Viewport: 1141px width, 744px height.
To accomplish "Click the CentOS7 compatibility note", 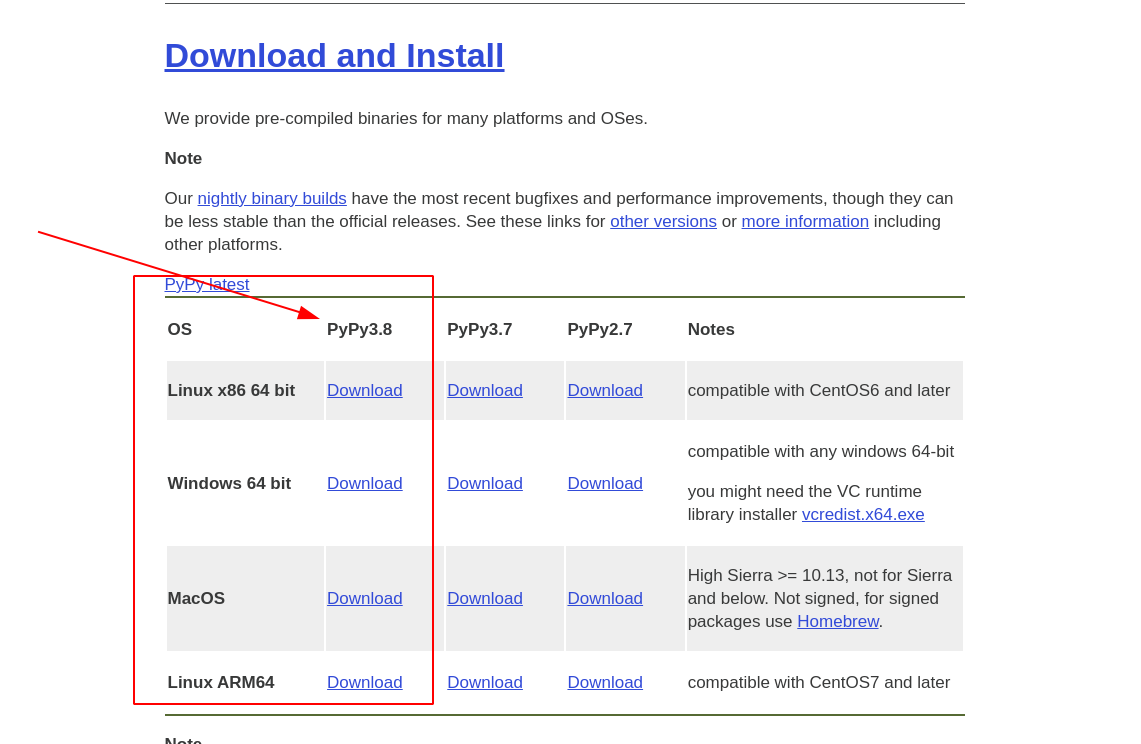I will [x=819, y=683].
